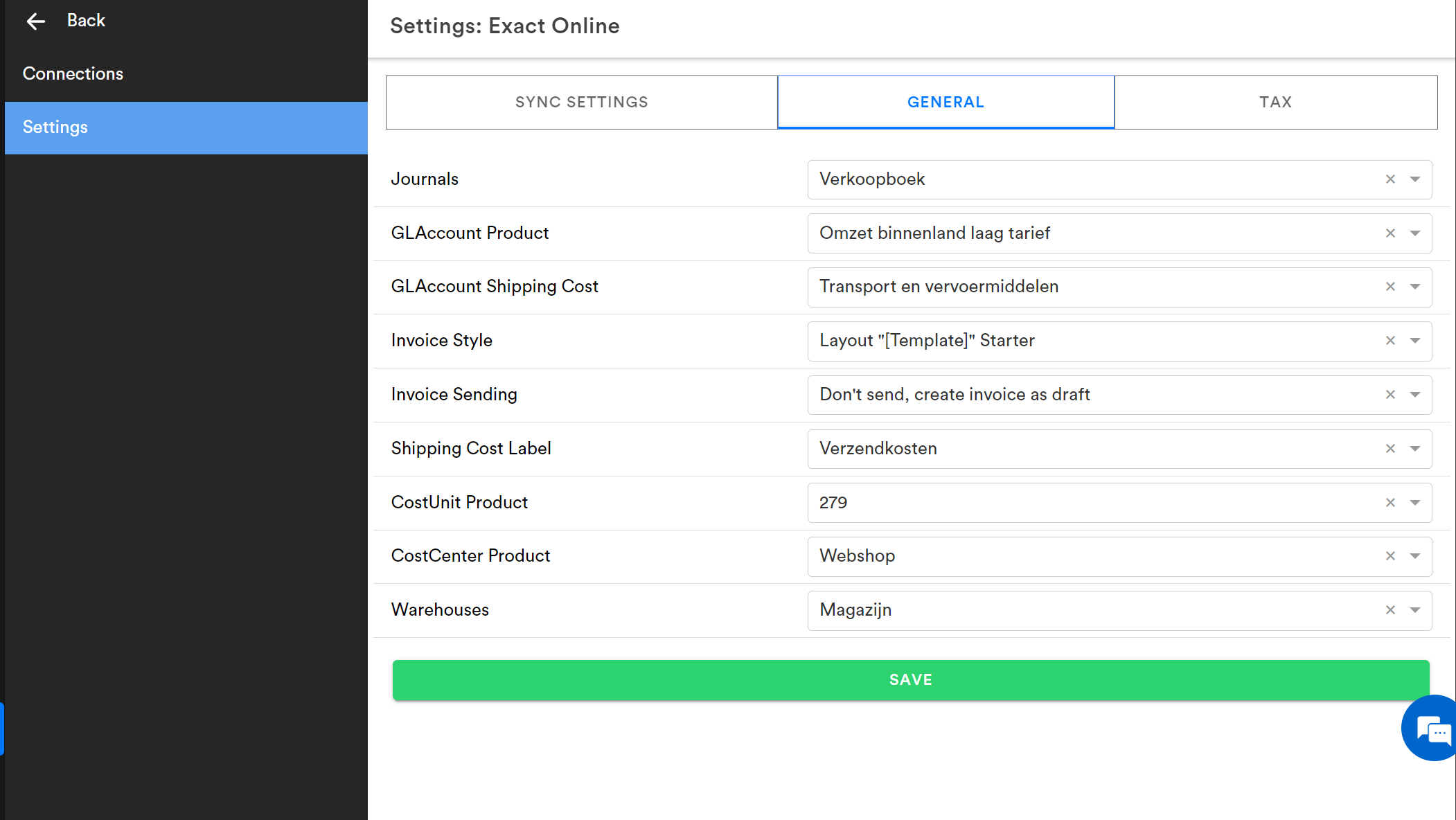
Task: Clear the Shipping Cost Label value
Action: pyautogui.click(x=1390, y=449)
